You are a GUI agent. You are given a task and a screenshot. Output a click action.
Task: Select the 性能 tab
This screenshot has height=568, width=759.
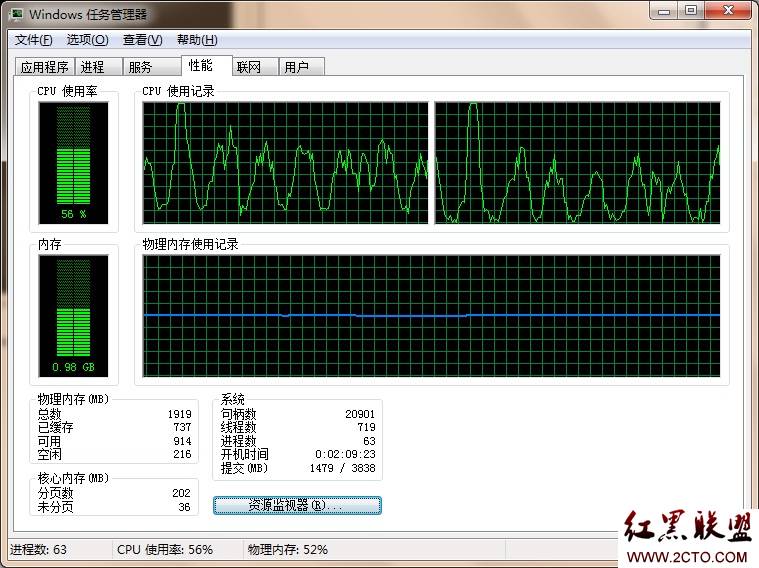[207, 65]
